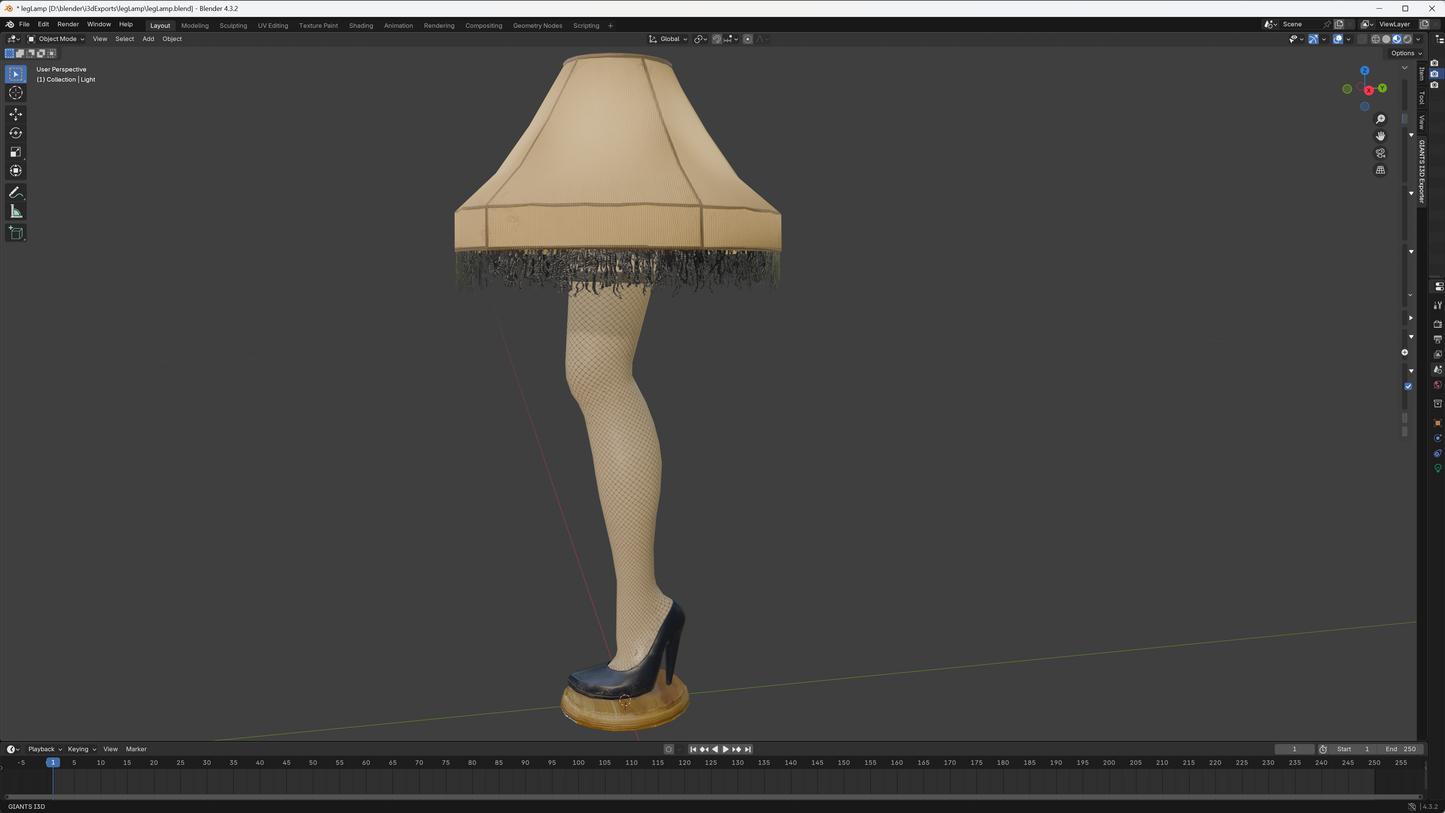
Task: Click the Z axis on navigation gizmo
Action: tap(1364, 71)
